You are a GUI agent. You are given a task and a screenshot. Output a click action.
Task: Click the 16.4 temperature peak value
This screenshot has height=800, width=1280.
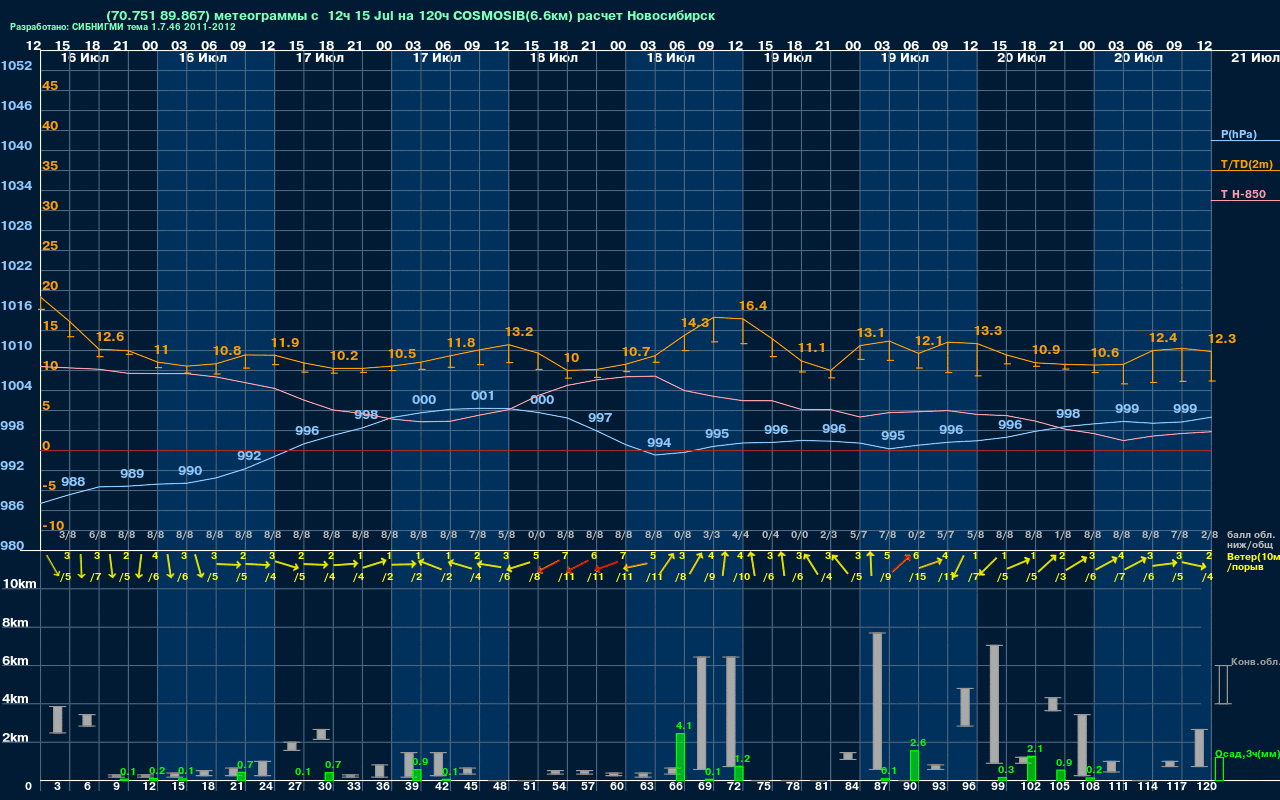753,306
